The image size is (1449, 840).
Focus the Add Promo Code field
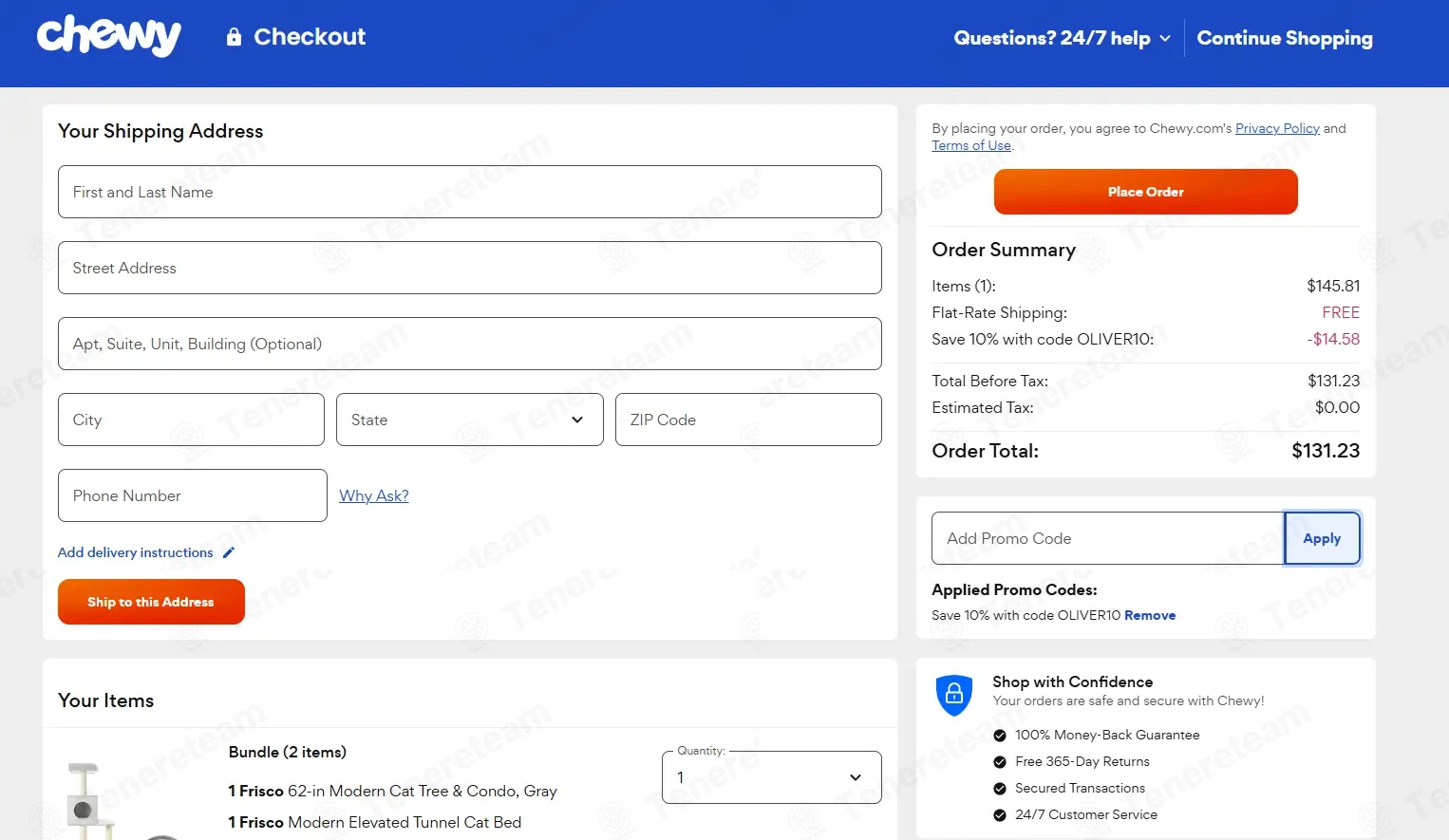(1108, 538)
